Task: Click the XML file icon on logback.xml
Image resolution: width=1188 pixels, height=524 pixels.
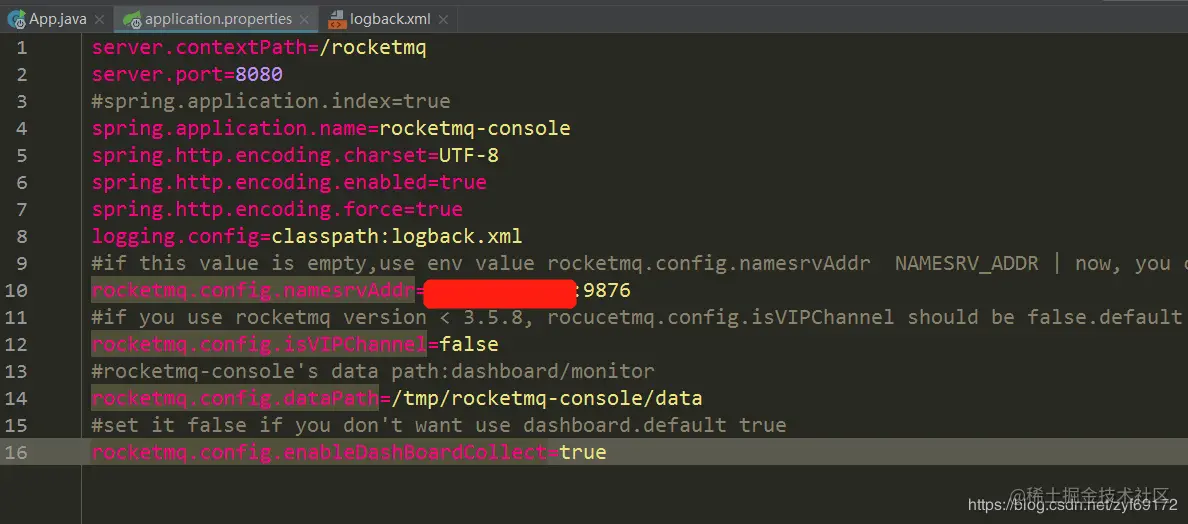Action: [x=337, y=19]
